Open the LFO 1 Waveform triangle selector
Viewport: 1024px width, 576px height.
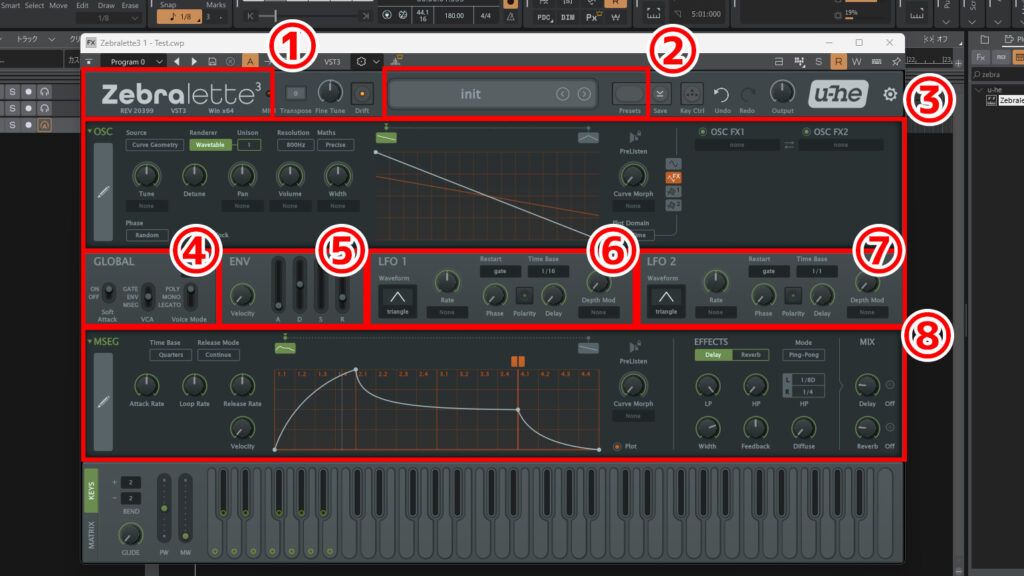[x=397, y=297]
